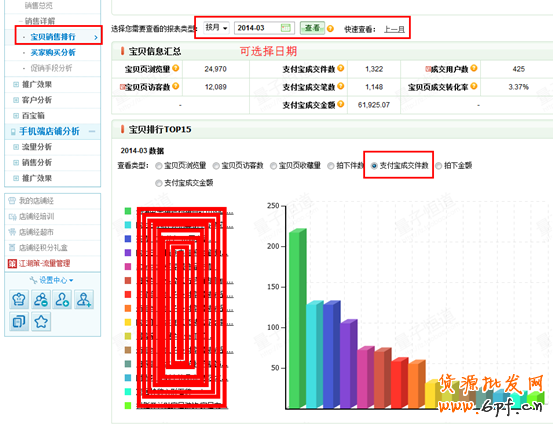Click the 查看 button

coord(312,28)
